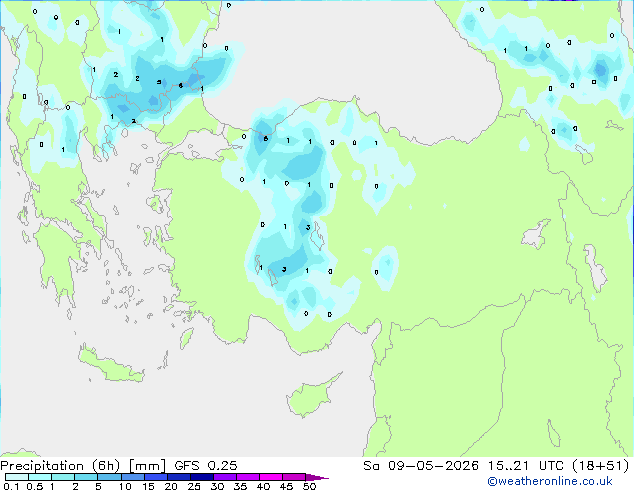Click the '50' legend scale label
Viewport: 634px width, 490px height.
(310, 486)
